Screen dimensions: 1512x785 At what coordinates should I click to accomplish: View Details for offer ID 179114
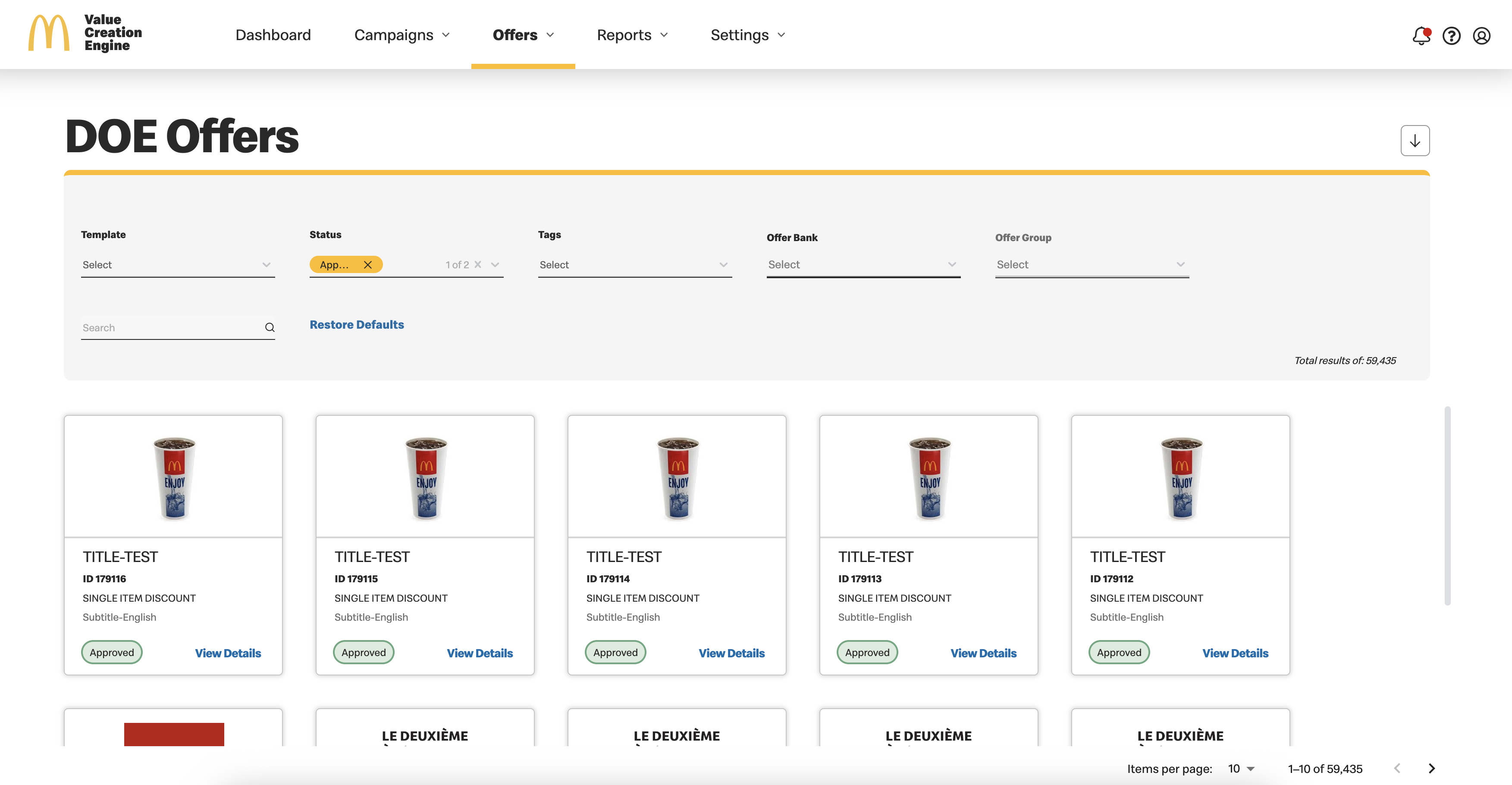point(731,653)
